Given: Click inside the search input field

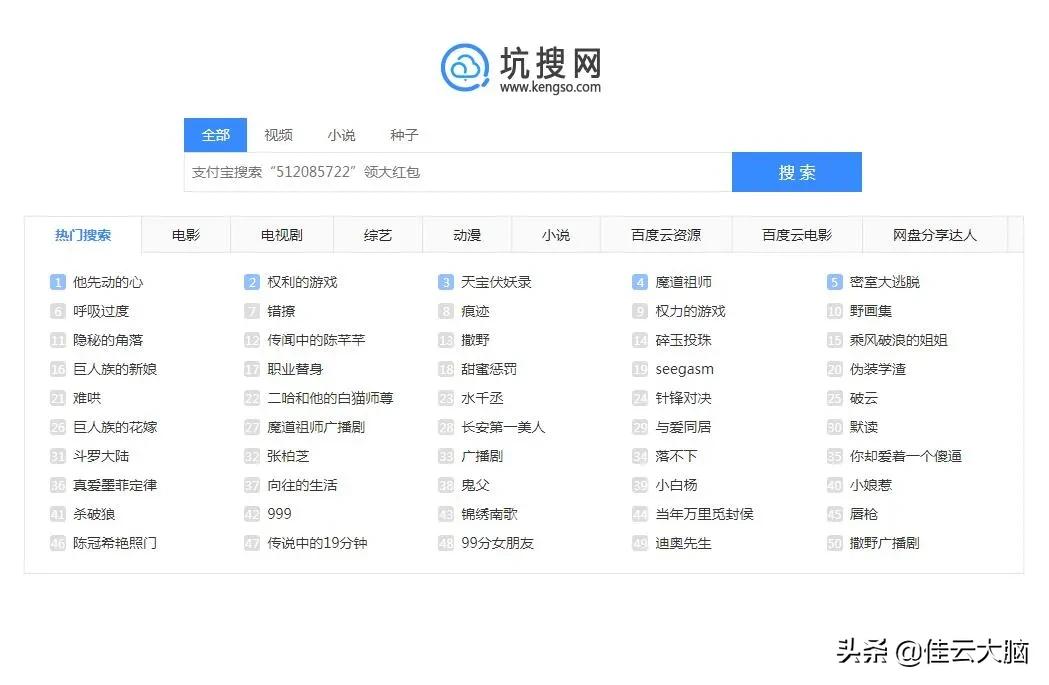Looking at the screenshot, I should tap(450, 171).
